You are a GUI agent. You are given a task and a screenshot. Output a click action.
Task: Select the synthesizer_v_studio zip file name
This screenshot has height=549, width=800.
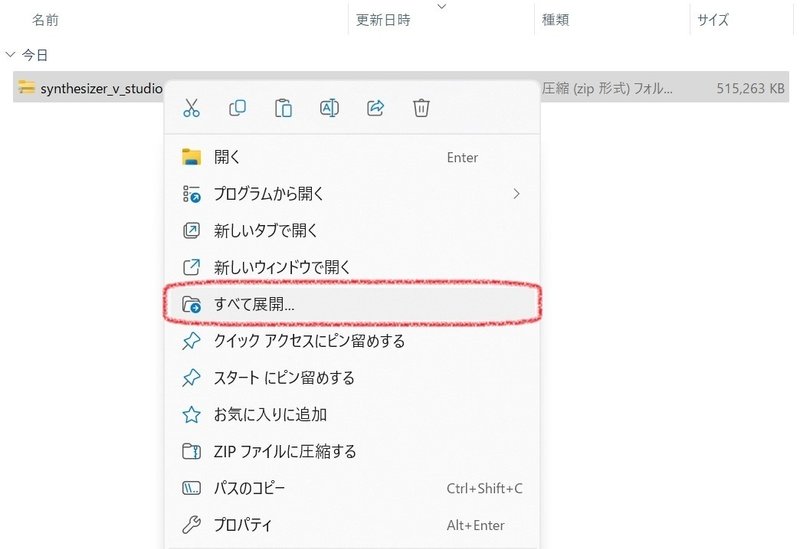coord(102,88)
